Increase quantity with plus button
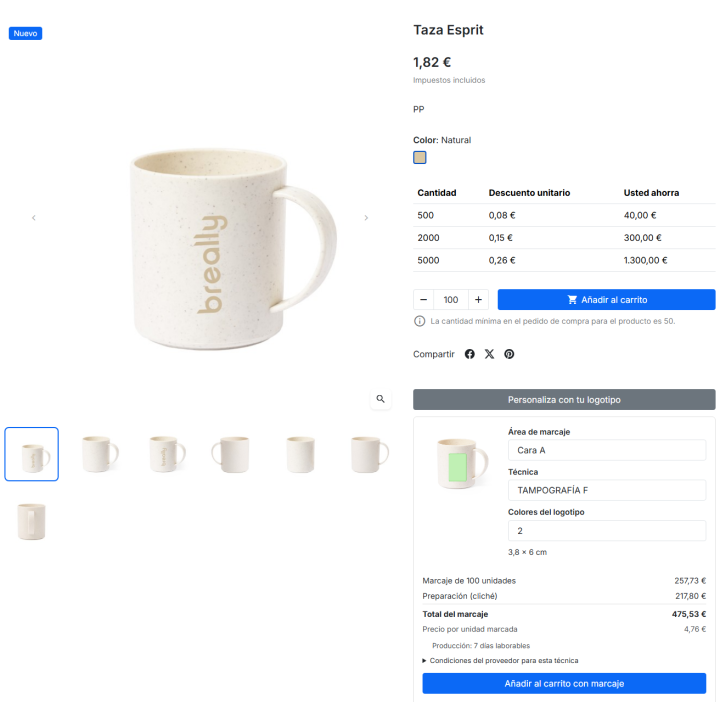 (x=478, y=300)
